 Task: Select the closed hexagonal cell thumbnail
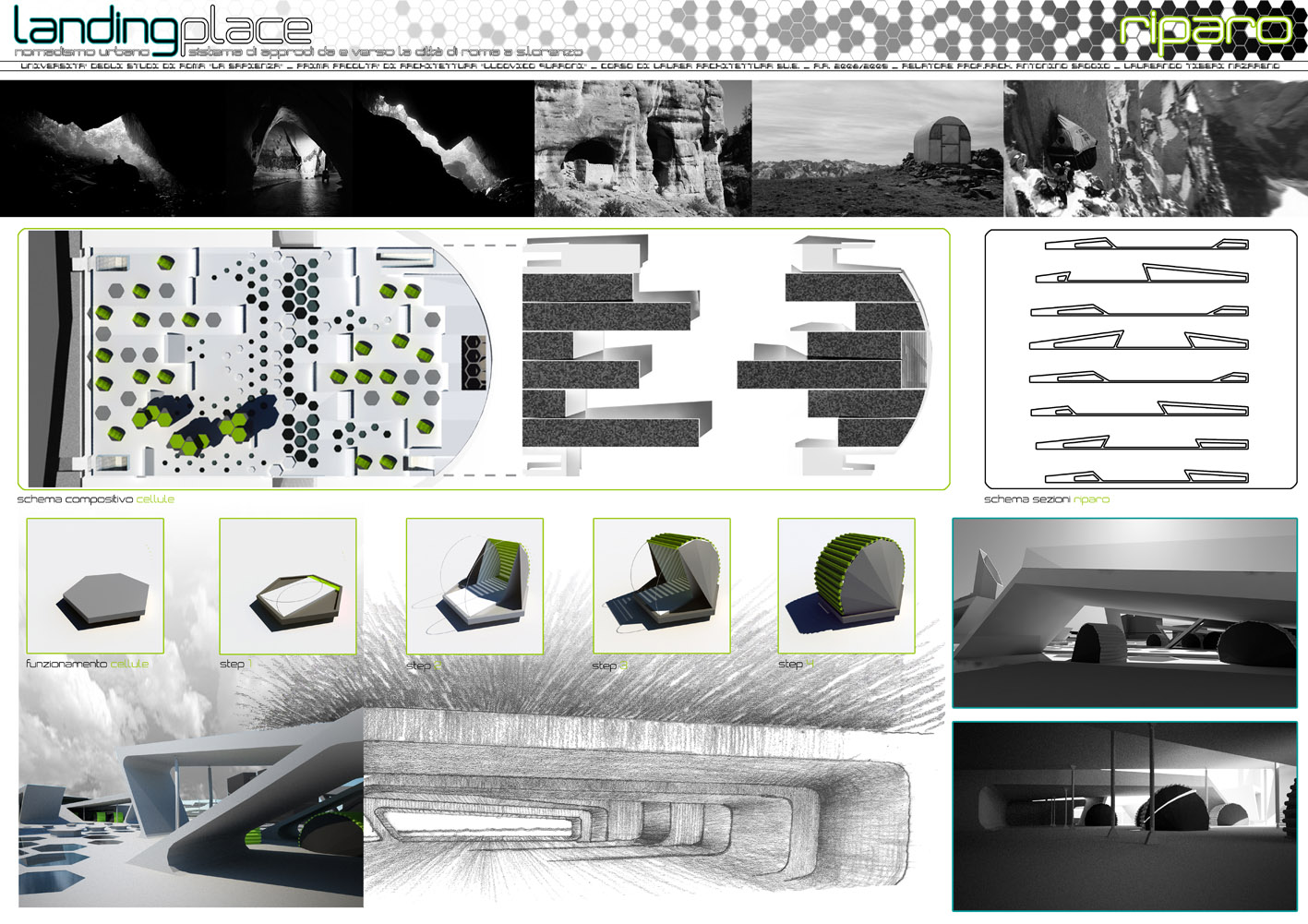pos(95,586)
